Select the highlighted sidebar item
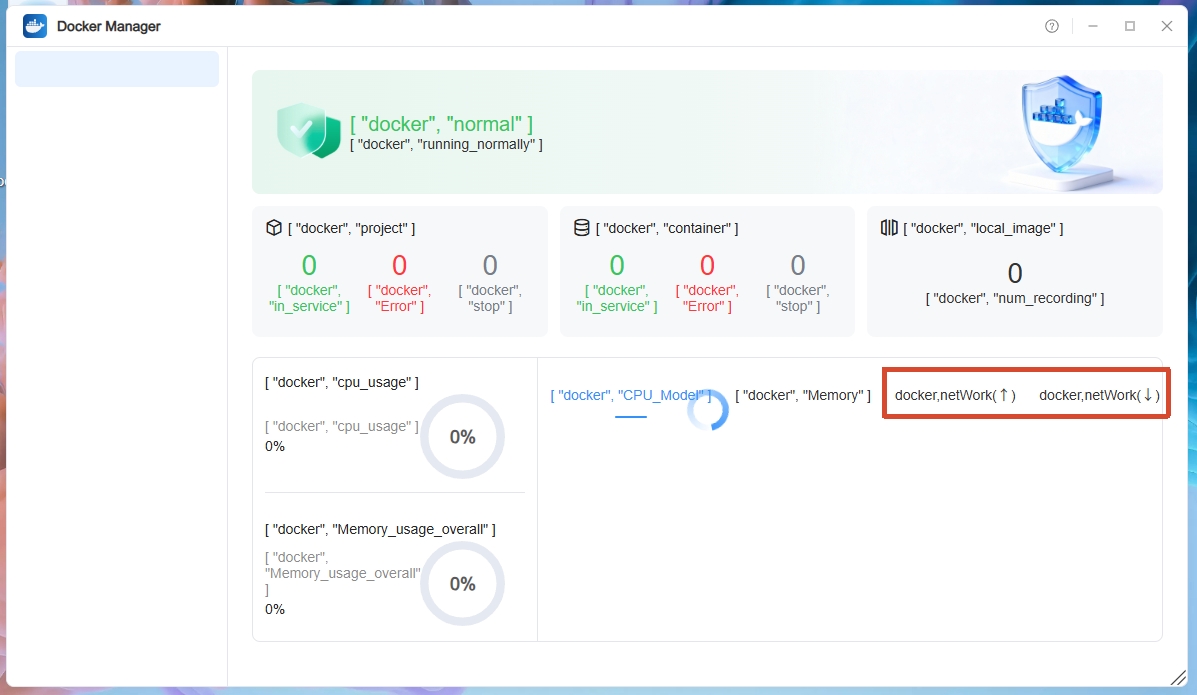 point(117,69)
